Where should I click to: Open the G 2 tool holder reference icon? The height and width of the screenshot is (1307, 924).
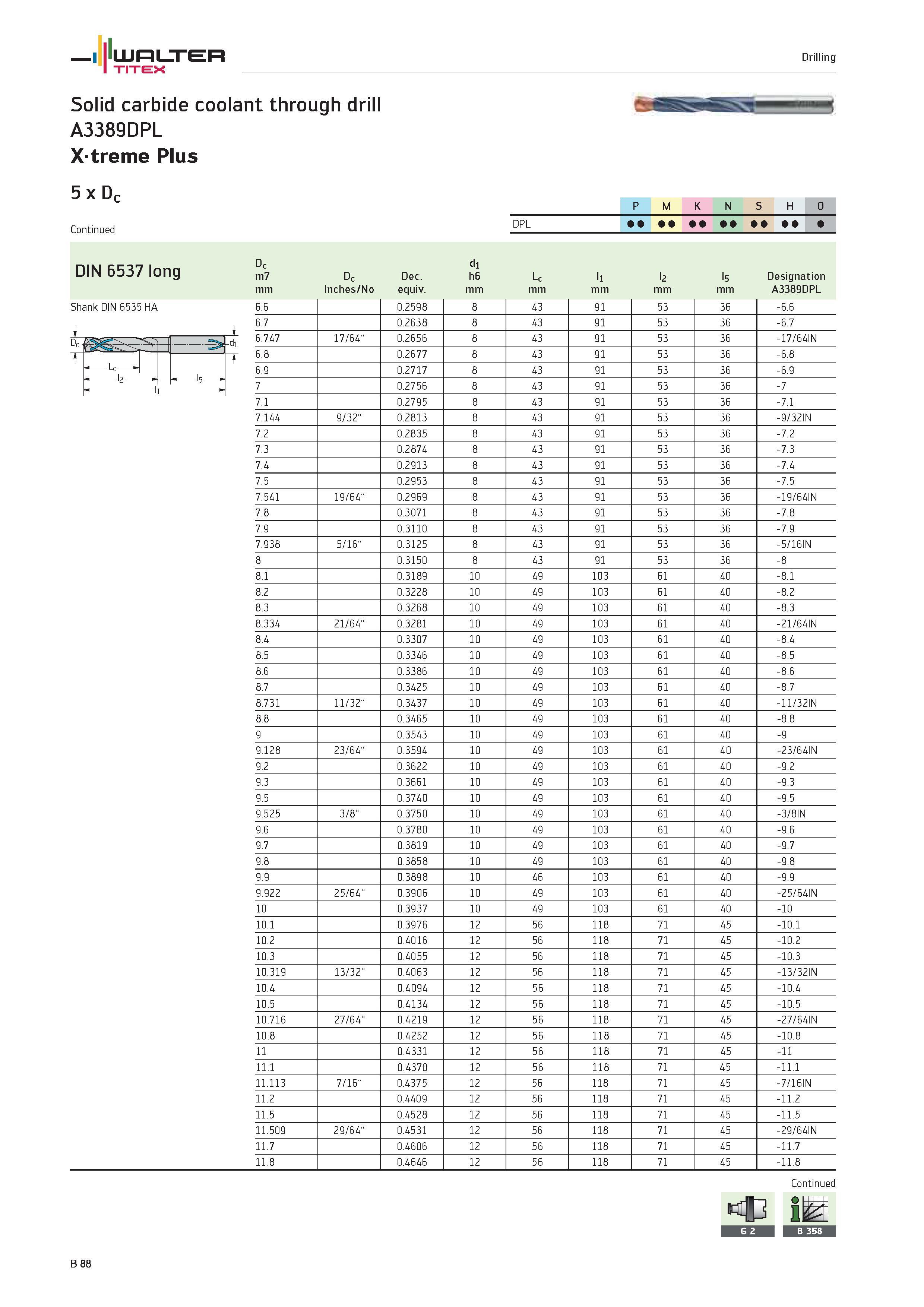click(747, 1215)
